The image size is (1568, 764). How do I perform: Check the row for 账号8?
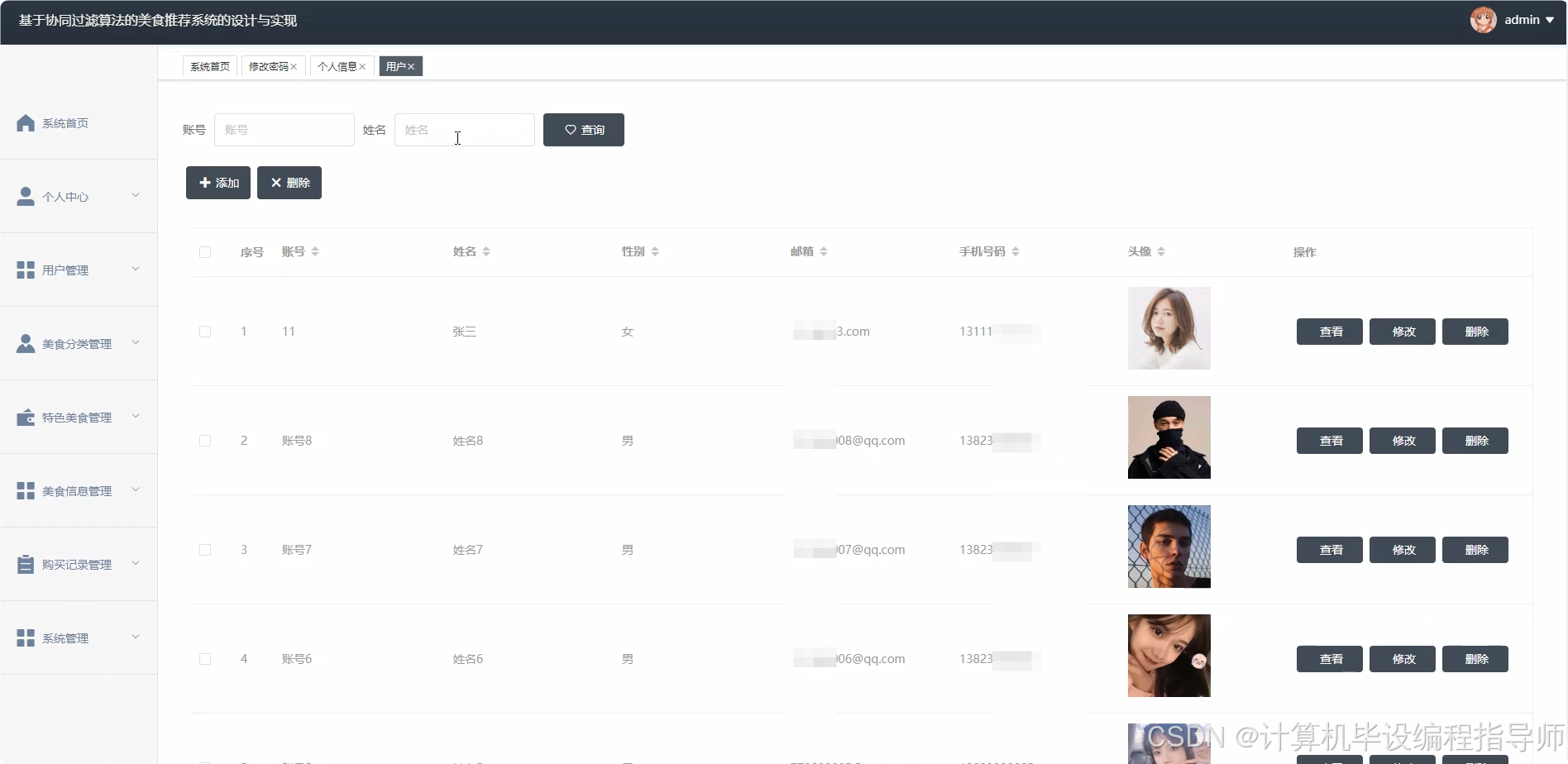(205, 441)
